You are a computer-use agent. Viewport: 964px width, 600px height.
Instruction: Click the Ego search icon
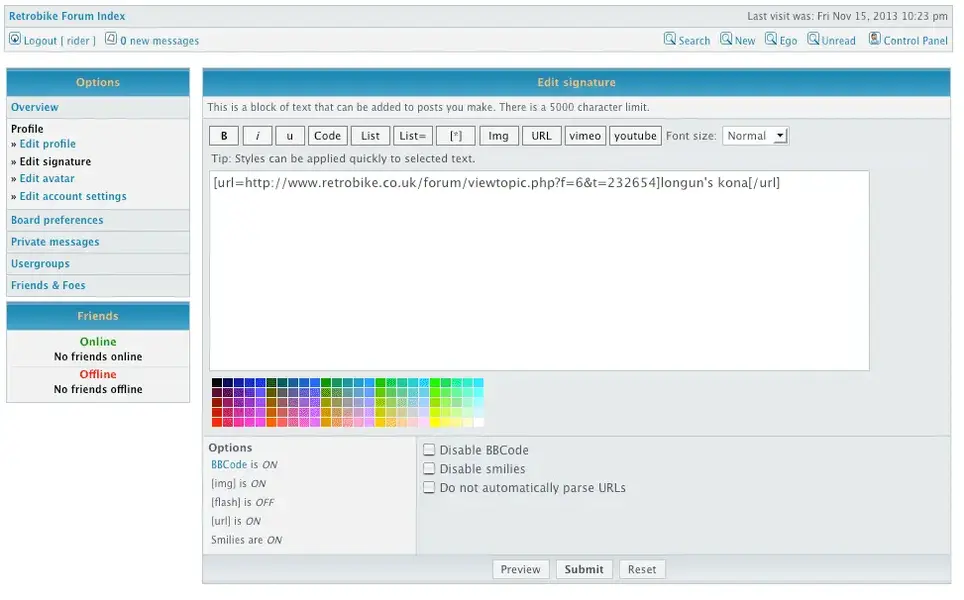pyautogui.click(x=771, y=40)
